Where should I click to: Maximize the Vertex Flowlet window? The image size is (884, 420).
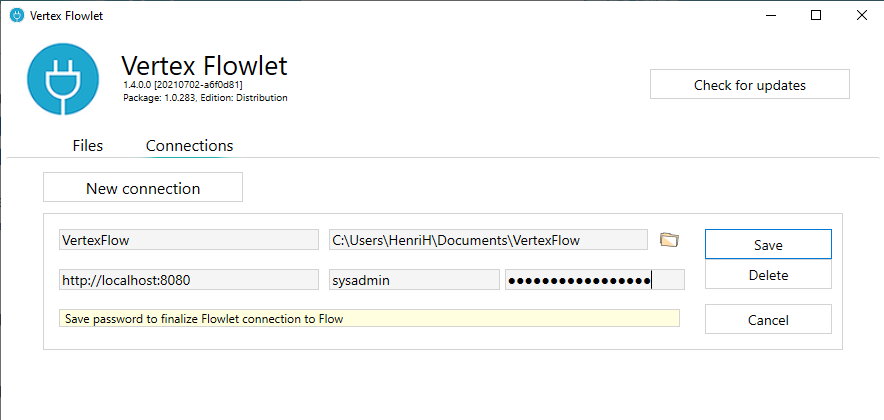[x=816, y=16]
